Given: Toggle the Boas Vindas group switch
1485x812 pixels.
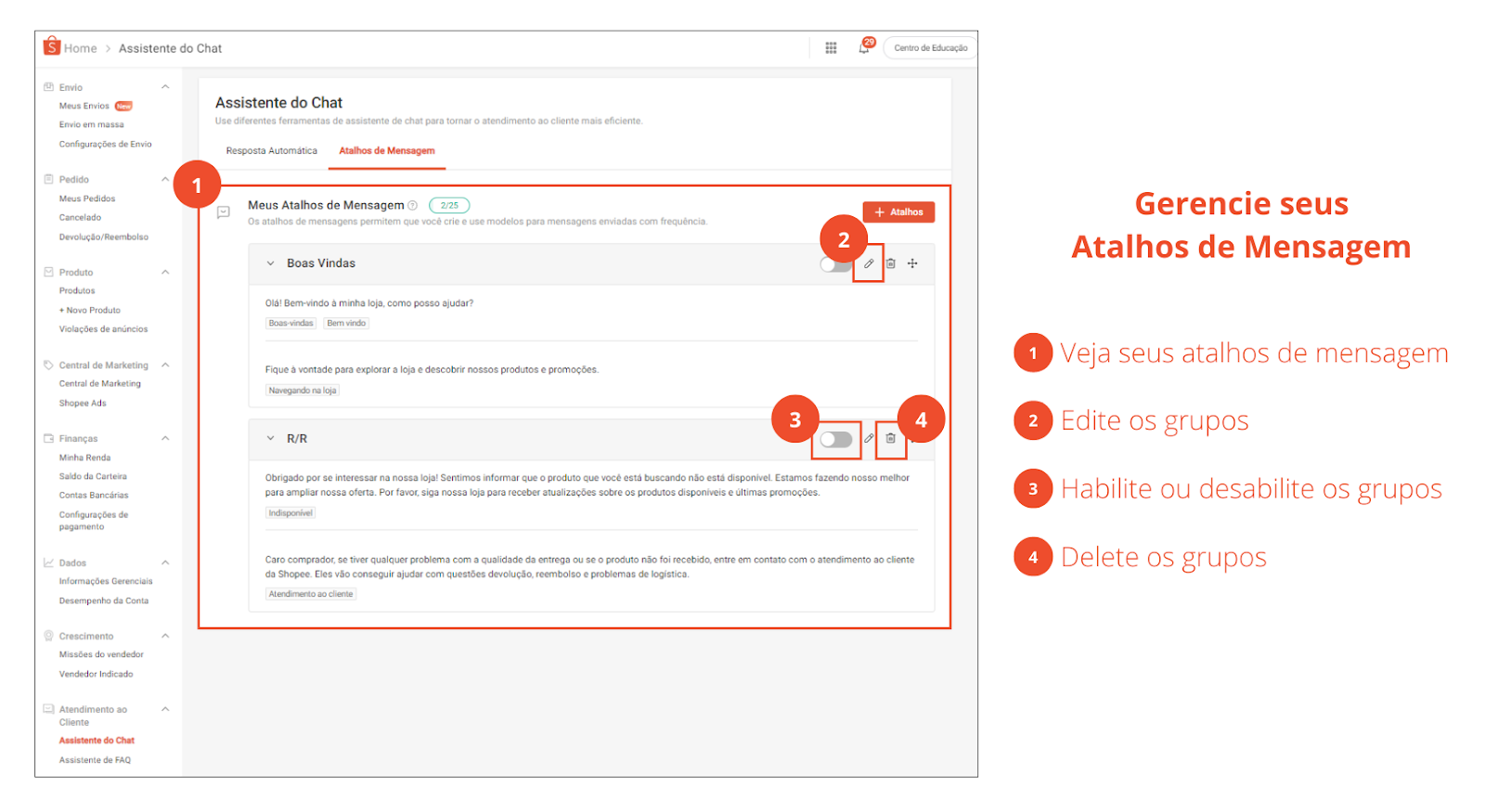Looking at the screenshot, I should [835, 264].
